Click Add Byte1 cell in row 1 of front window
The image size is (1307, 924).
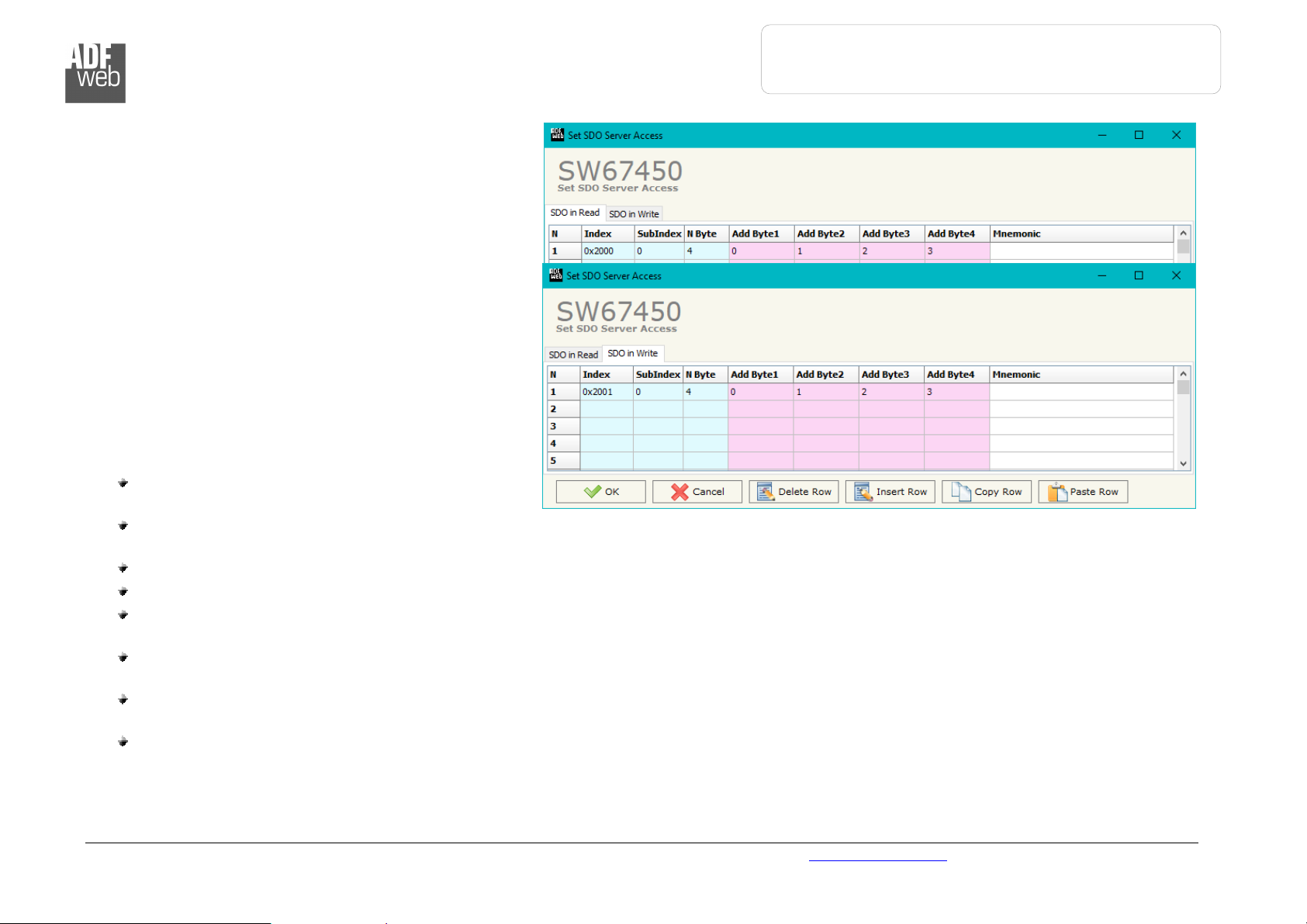point(760,392)
